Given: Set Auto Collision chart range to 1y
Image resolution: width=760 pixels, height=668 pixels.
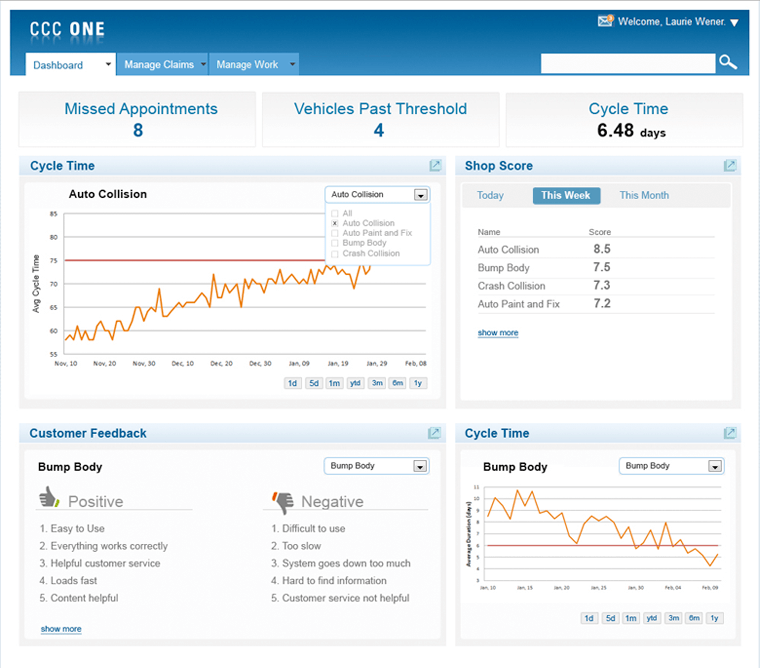Looking at the screenshot, I should pos(418,383).
